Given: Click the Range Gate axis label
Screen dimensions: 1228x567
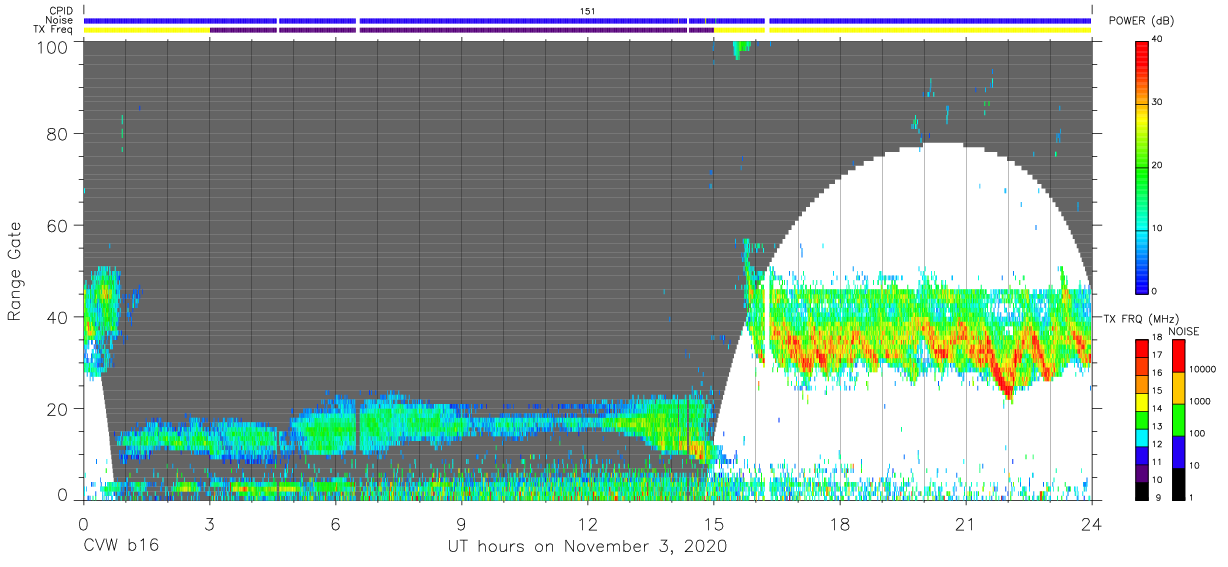Looking at the screenshot, I should (x=15, y=271).
